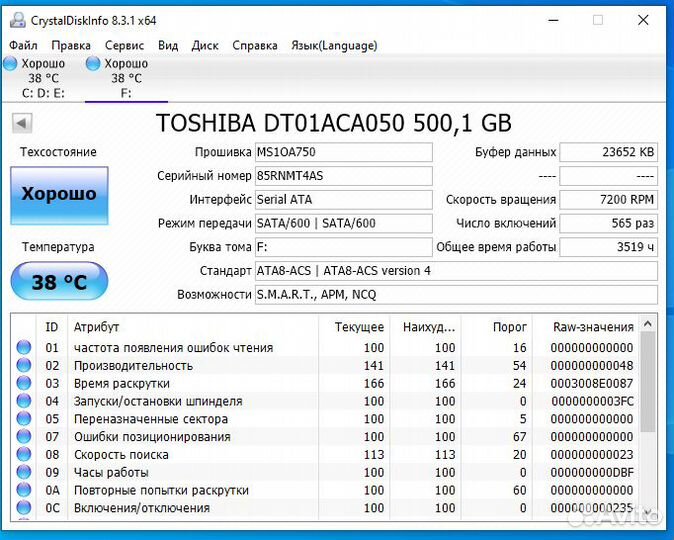Select Ошибки позиционирования attribute name

(x=152, y=437)
